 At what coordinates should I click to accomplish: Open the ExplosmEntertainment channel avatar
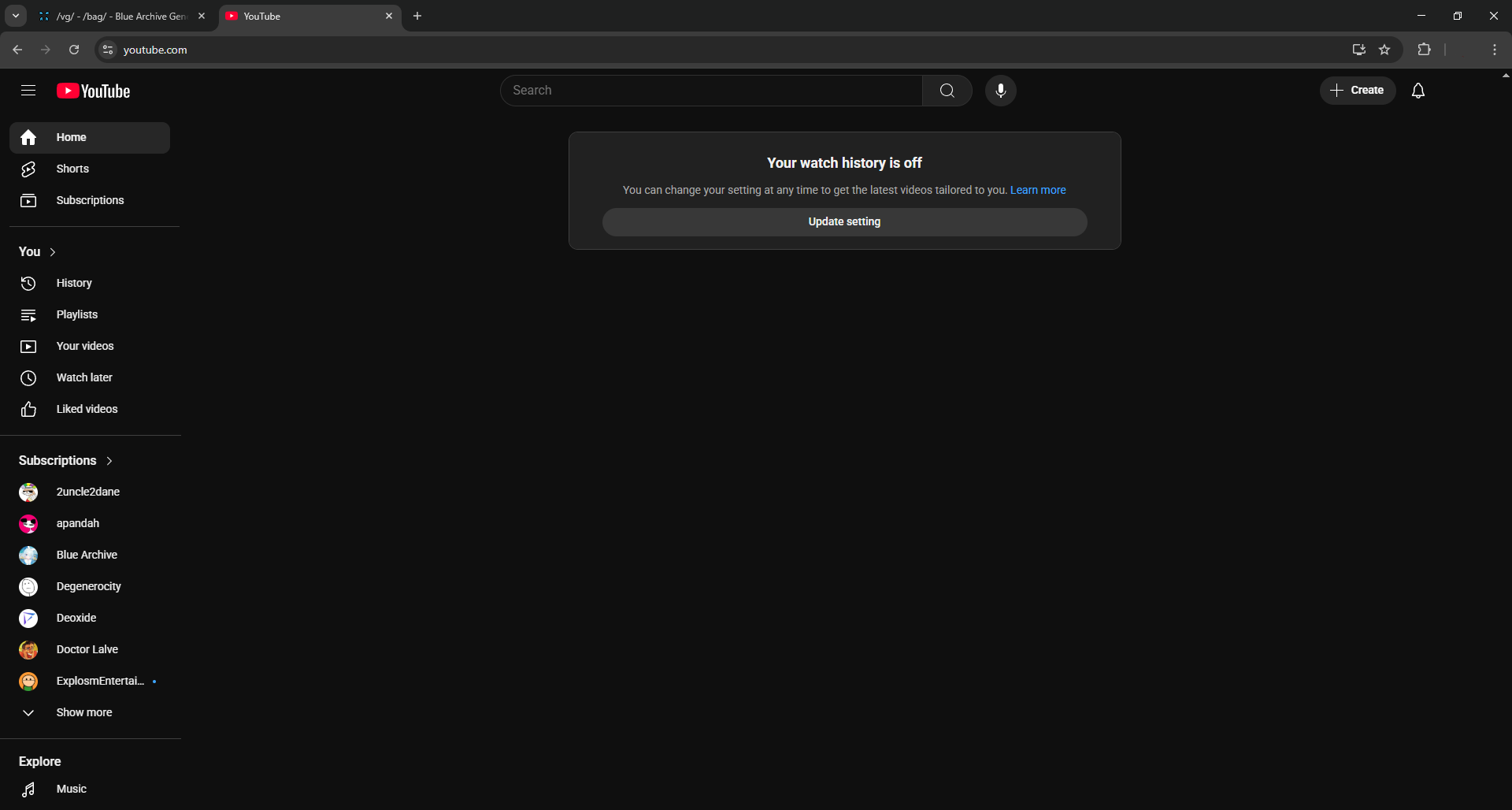tap(28, 682)
